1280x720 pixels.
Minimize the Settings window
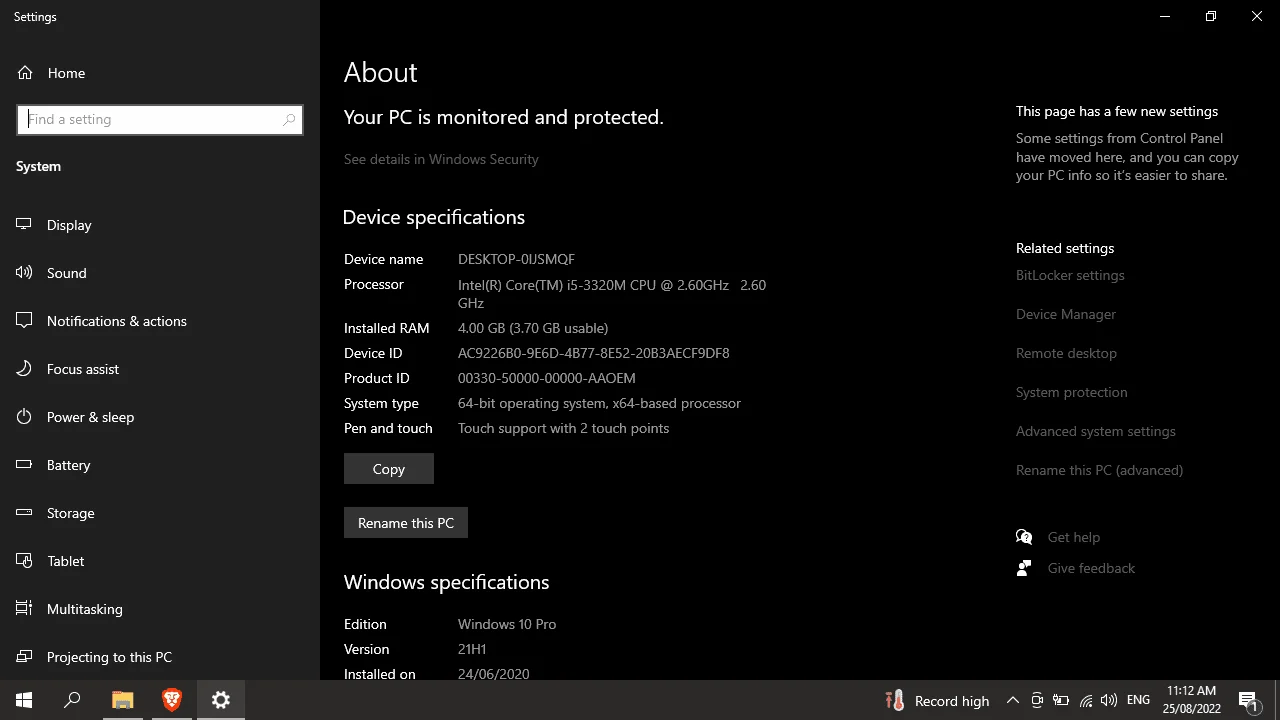point(1165,16)
